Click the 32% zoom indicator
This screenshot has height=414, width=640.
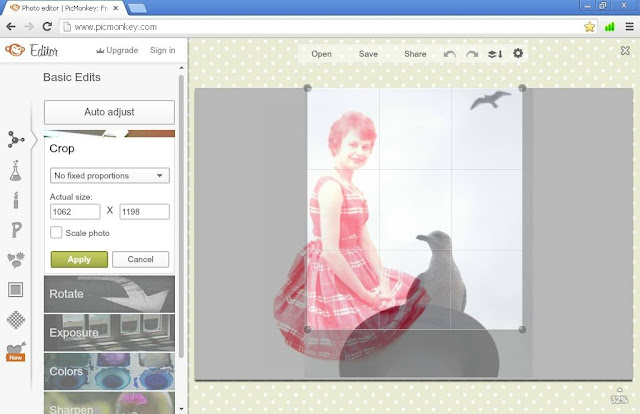pyautogui.click(x=619, y=400)
